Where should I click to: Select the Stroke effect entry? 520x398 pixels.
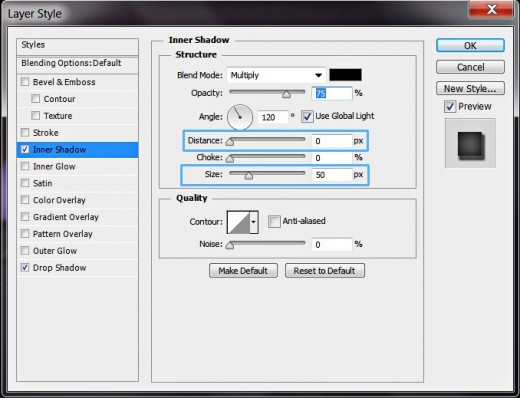[77, 133]
